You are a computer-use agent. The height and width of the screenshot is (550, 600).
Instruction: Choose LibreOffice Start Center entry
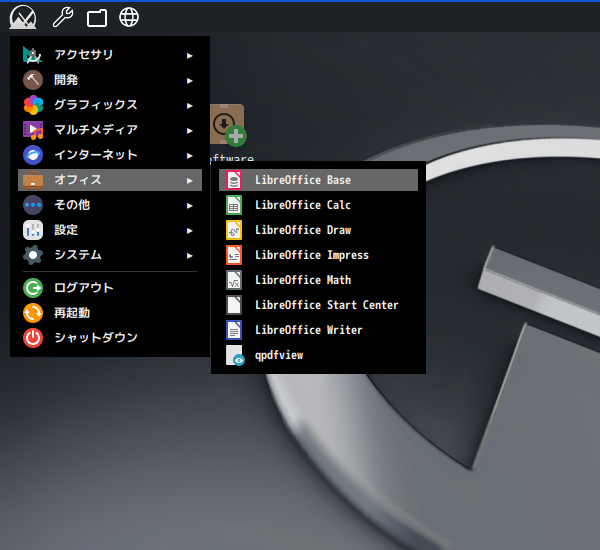[x=326, y=305]
